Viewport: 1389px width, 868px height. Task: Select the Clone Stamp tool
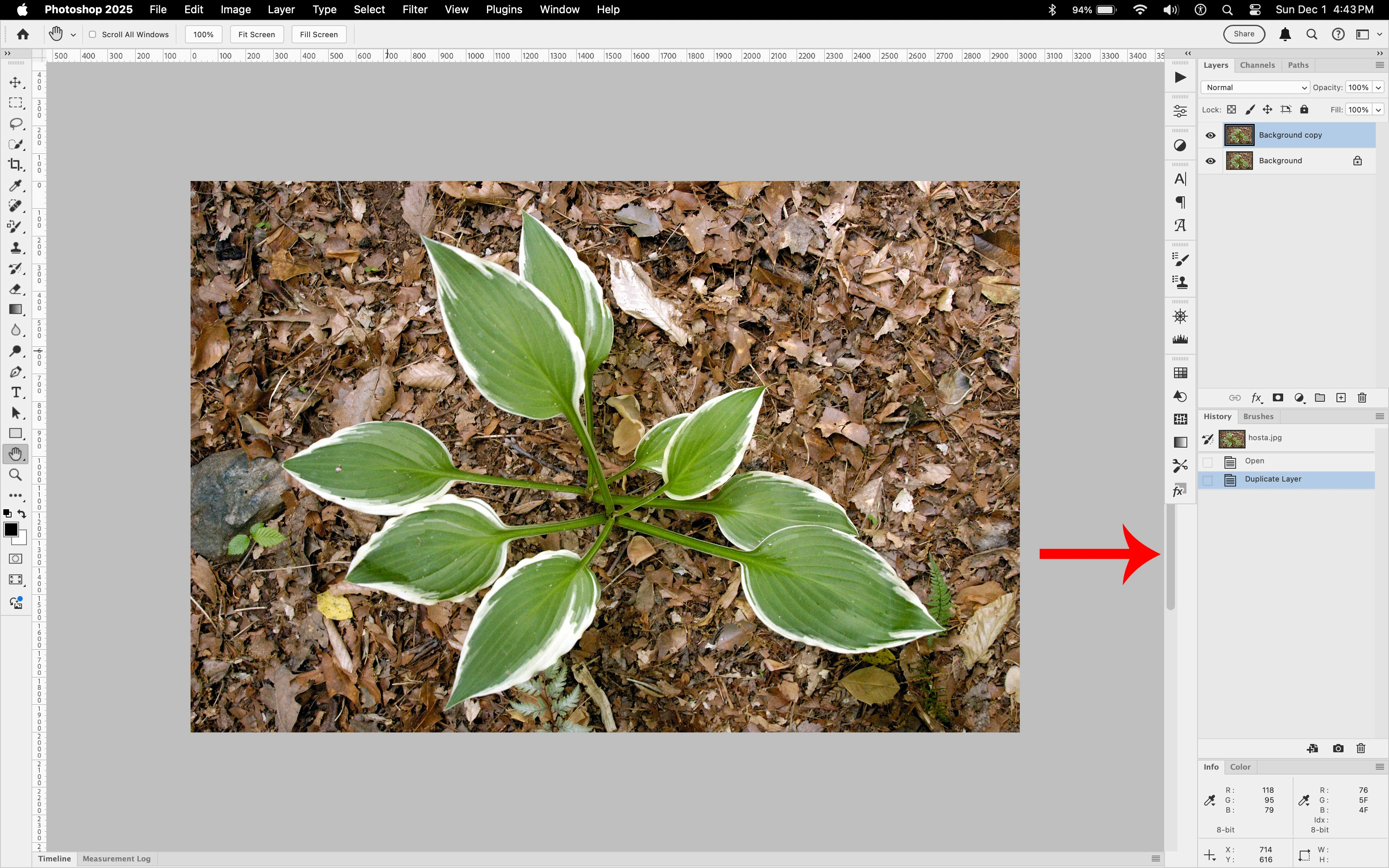[15, 248]
